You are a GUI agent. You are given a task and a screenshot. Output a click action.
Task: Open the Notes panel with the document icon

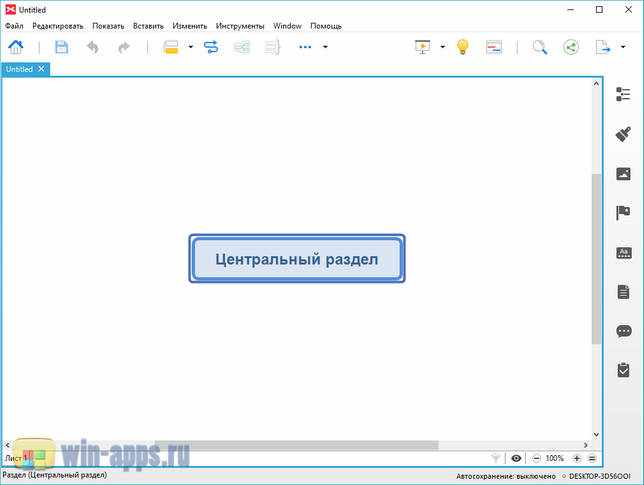623,292
